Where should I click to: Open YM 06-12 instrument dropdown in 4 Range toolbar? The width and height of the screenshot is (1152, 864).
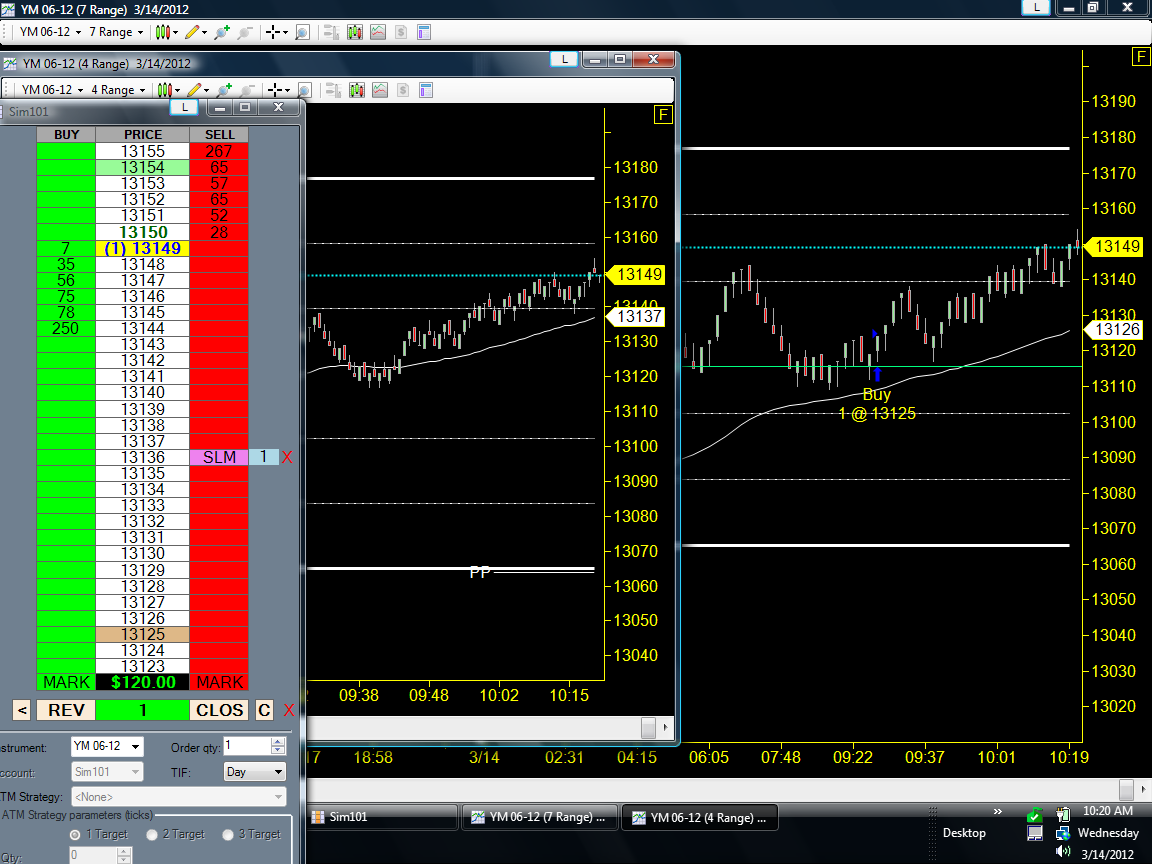52,90
